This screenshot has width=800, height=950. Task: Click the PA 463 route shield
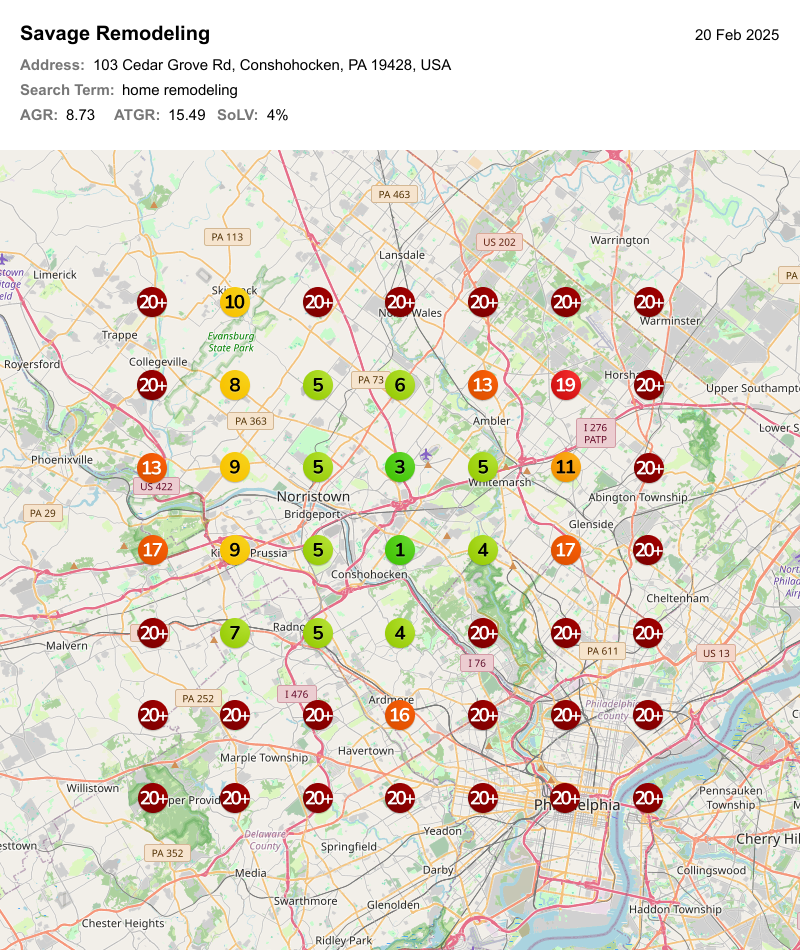394,194
